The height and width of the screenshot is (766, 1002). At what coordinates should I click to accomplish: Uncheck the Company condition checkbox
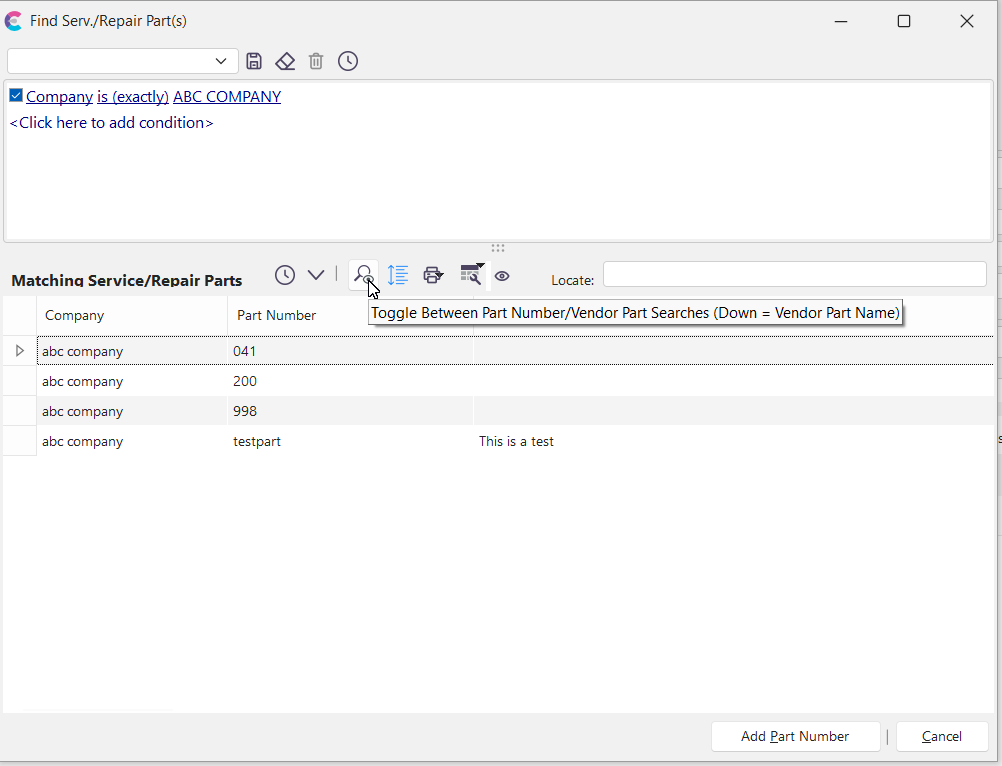16,96
